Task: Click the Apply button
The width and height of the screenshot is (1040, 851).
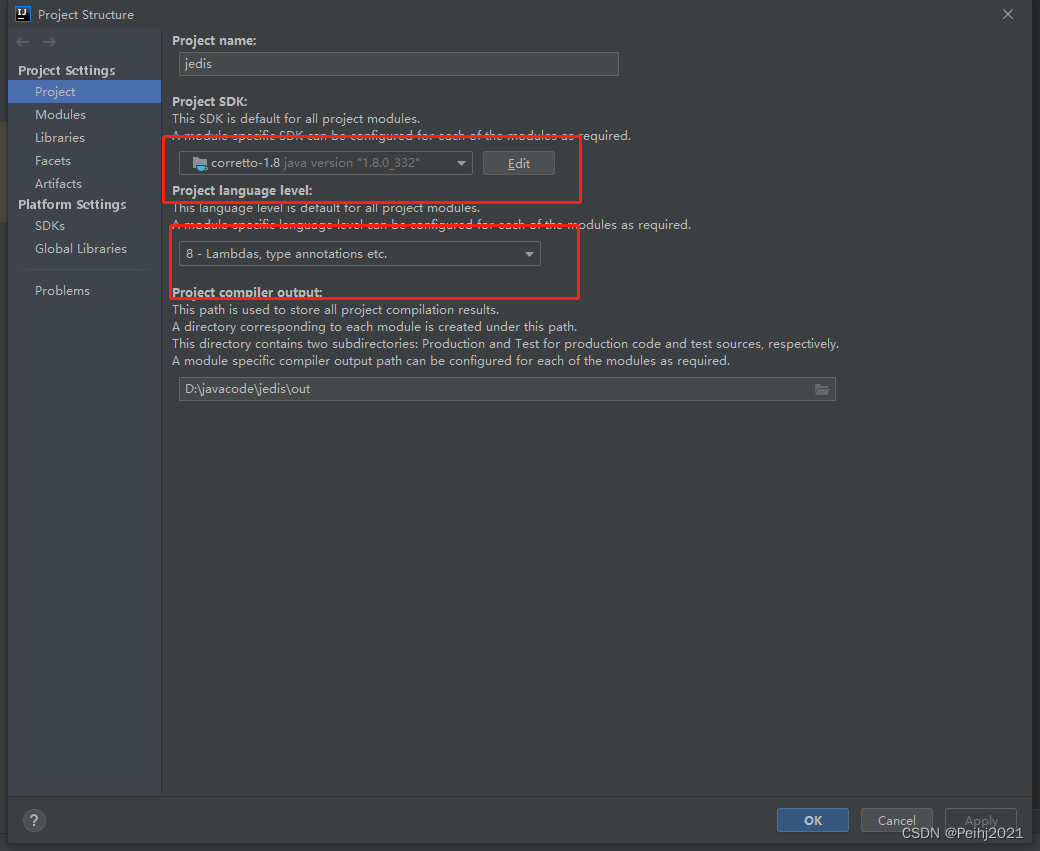Action: click(981, 820)
